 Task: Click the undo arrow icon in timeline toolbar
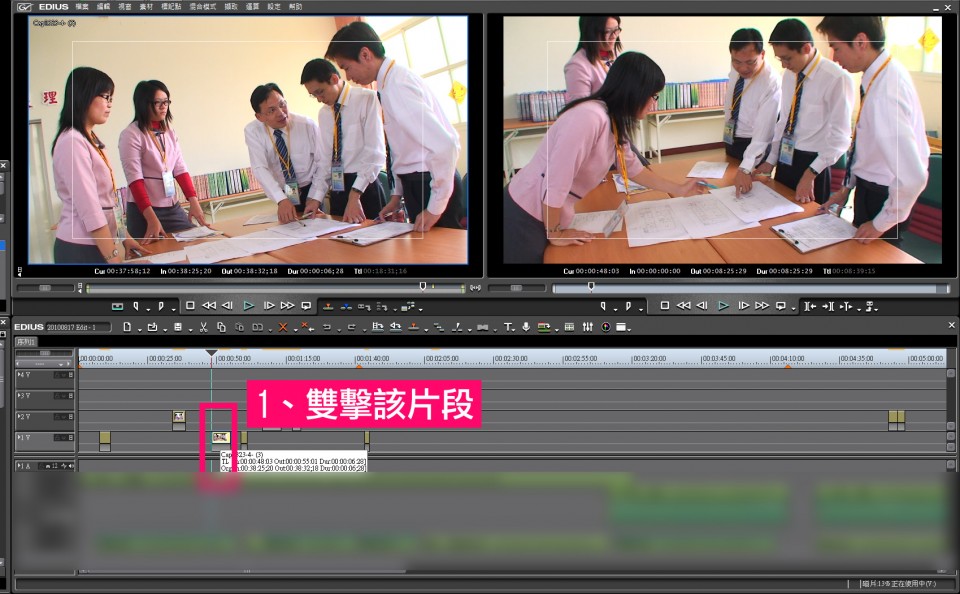click(326, 327)
